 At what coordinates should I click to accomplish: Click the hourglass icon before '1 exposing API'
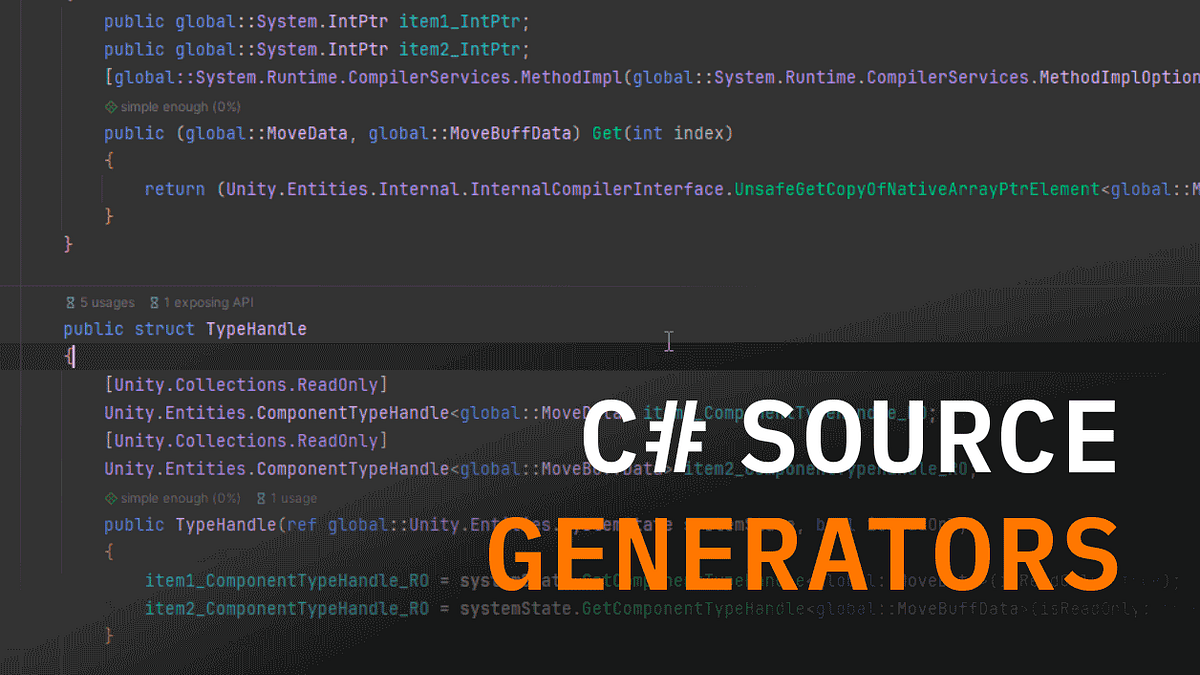click(152, 302)
